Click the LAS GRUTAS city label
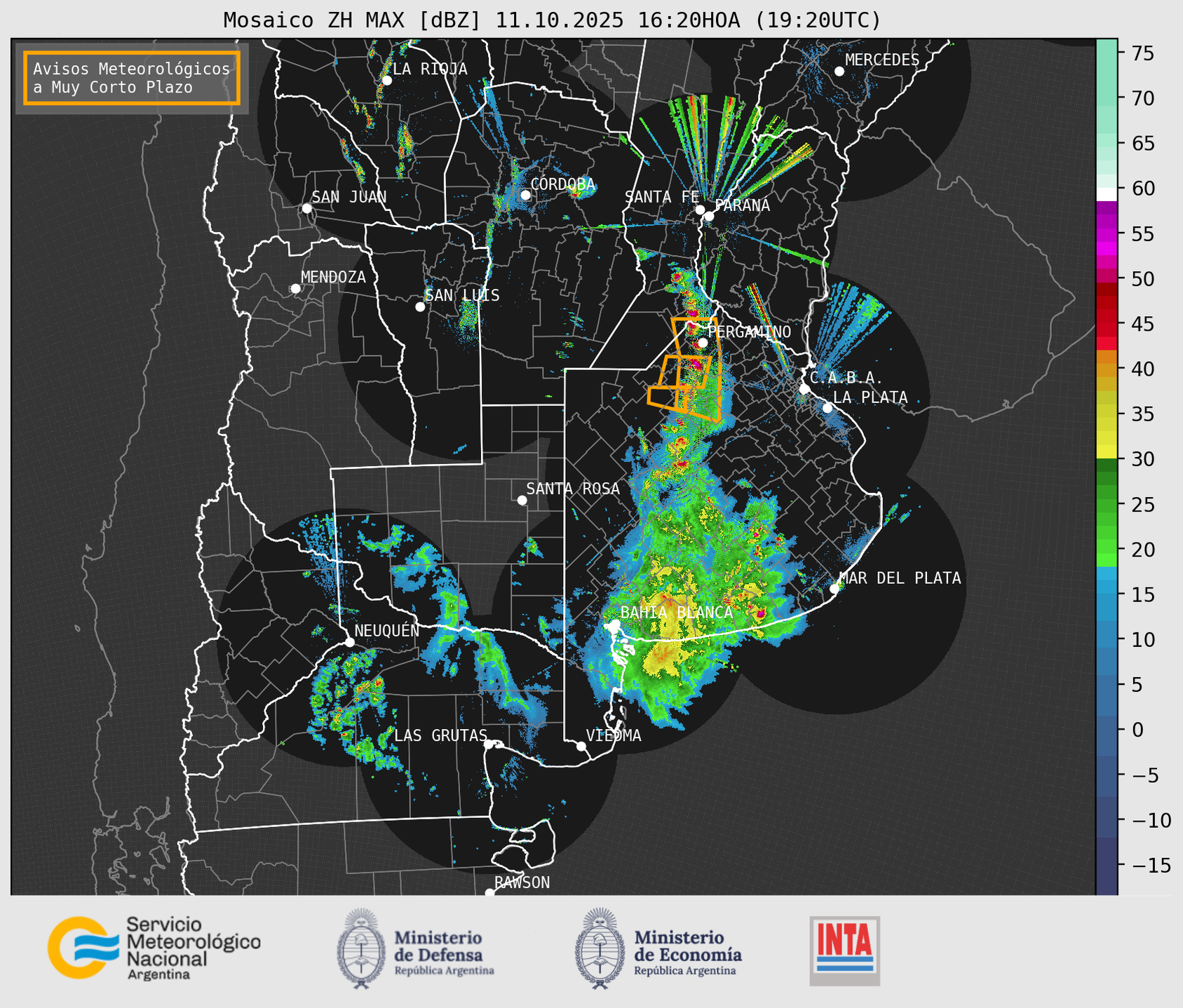The height and width of the screenshot is (1008, 1183). pyautogui.click(x=440, y=735)
